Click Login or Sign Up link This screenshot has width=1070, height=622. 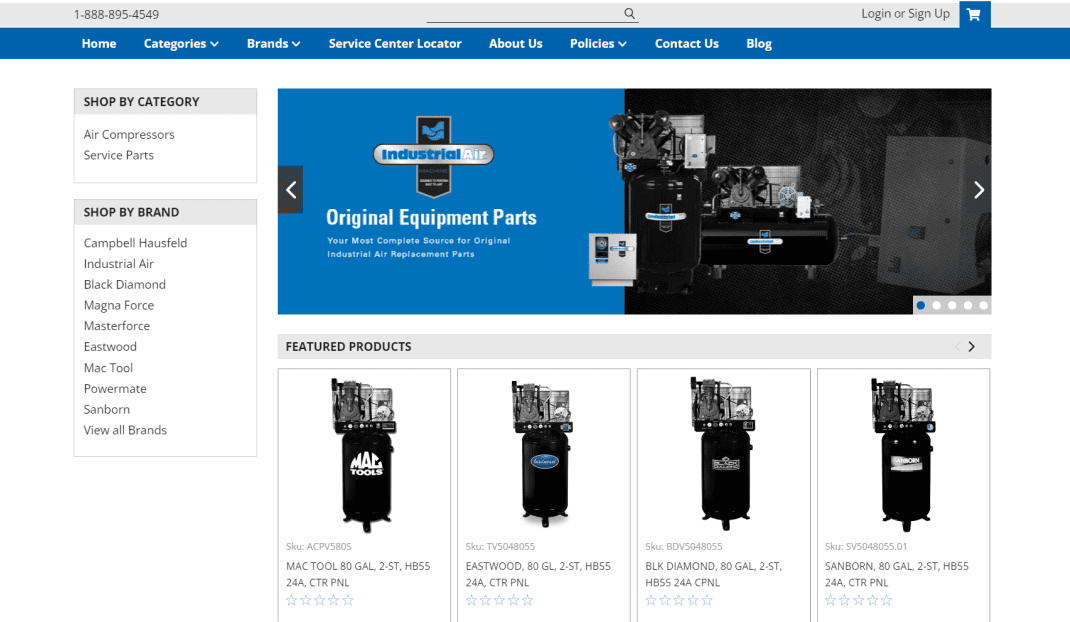(x=905, y=14)
